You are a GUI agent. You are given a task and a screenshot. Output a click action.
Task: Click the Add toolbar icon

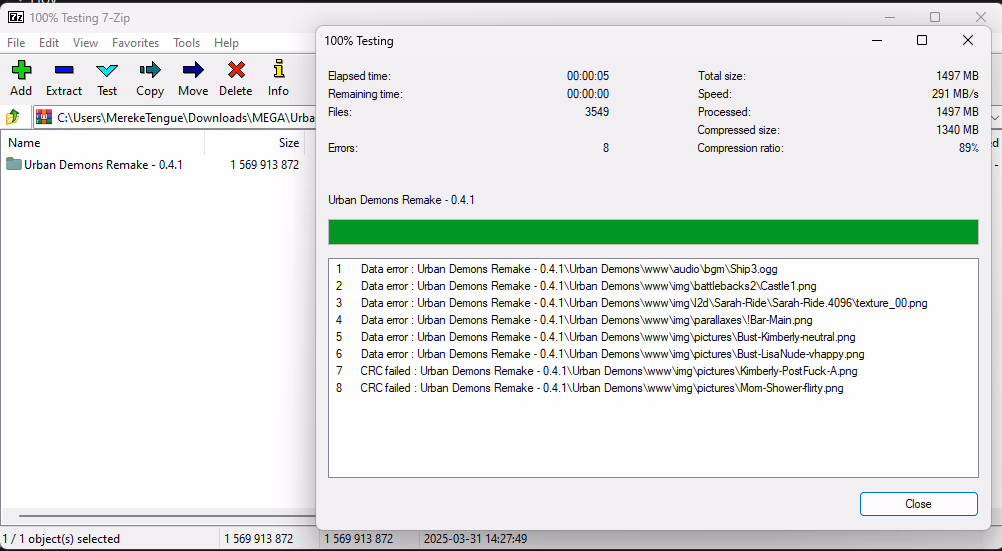coord(21,78)
